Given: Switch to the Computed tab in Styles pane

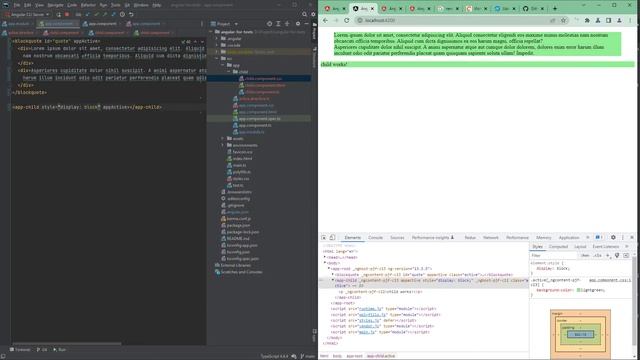Looking at the screenshot, I should click(558, 247).
